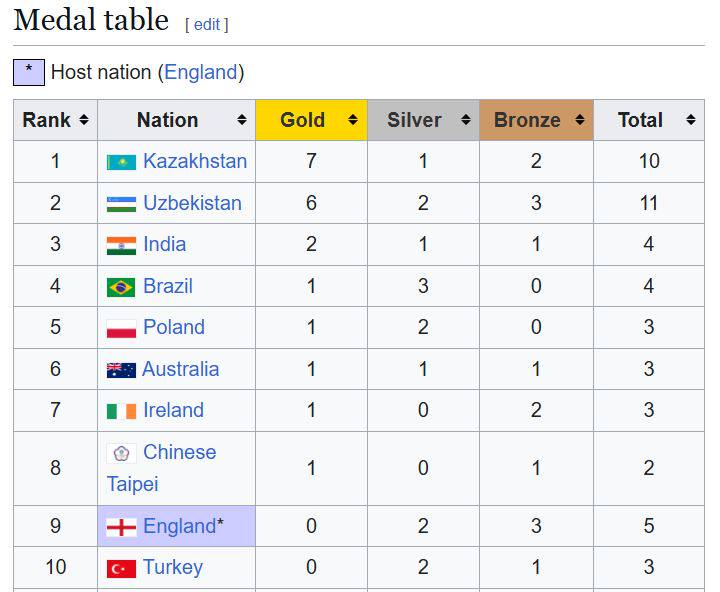
Task: Click the Brazil flag icon
Action: [121, 287]
